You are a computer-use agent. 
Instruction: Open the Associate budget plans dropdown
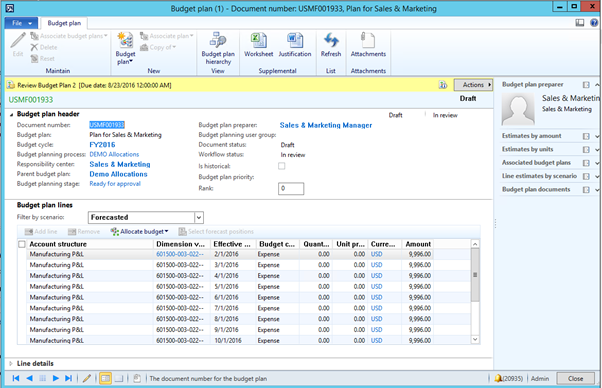(69, 36)
